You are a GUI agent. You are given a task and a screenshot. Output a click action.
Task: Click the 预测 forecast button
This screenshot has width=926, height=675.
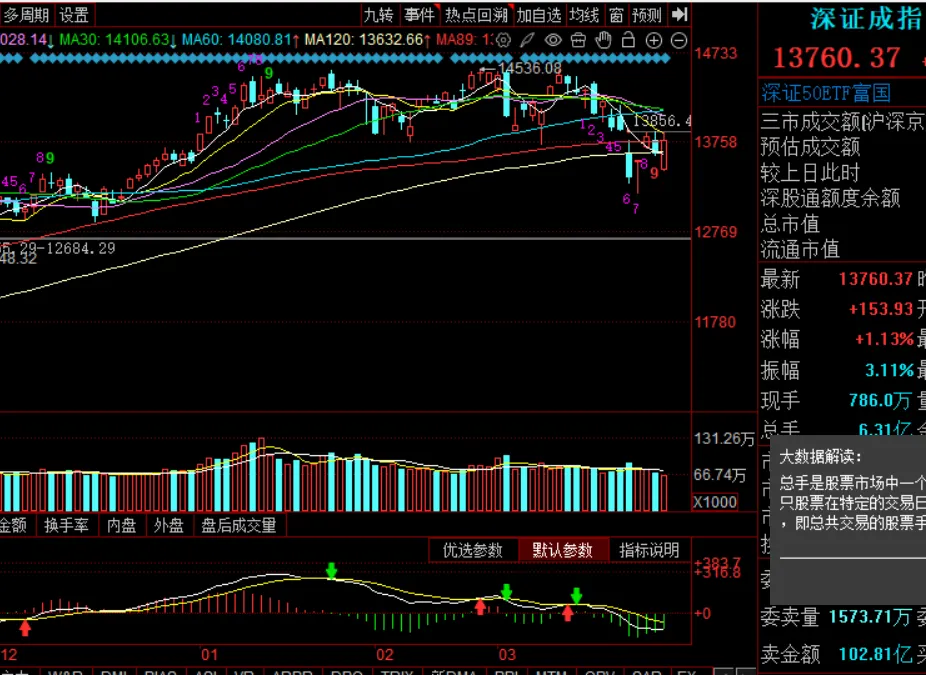647,15
